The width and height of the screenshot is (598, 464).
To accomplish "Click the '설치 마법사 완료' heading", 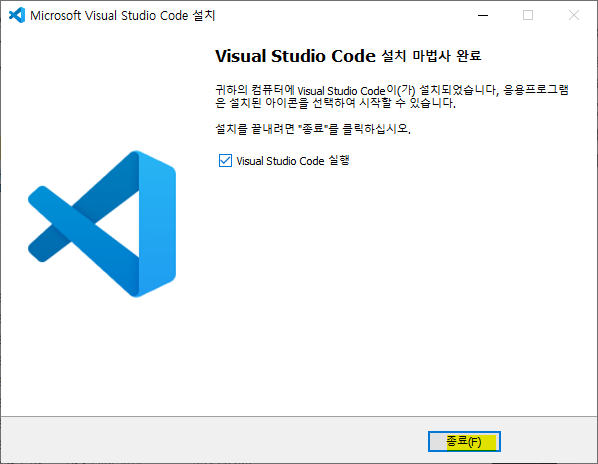I will tap(431, 56).
